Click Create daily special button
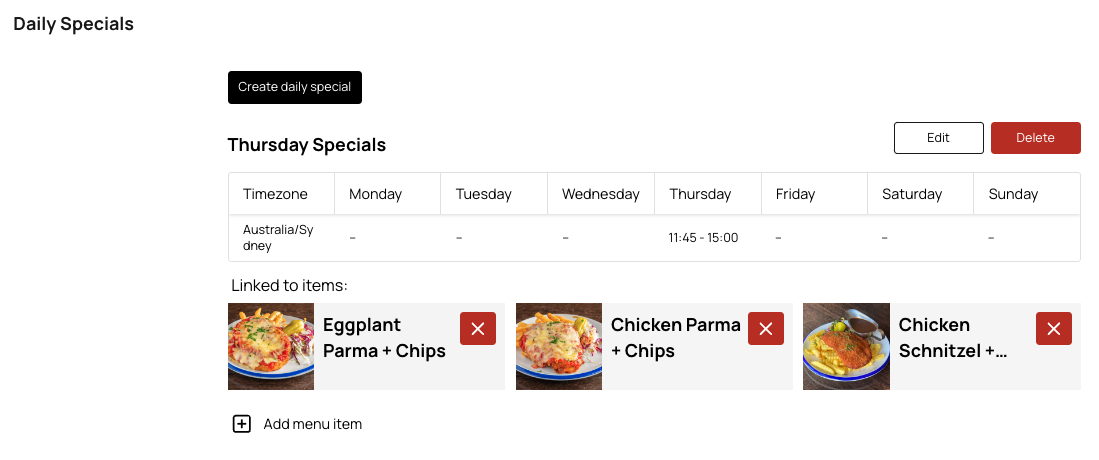The width and height of the screenshot is (1099, 460). coord(294,87)
